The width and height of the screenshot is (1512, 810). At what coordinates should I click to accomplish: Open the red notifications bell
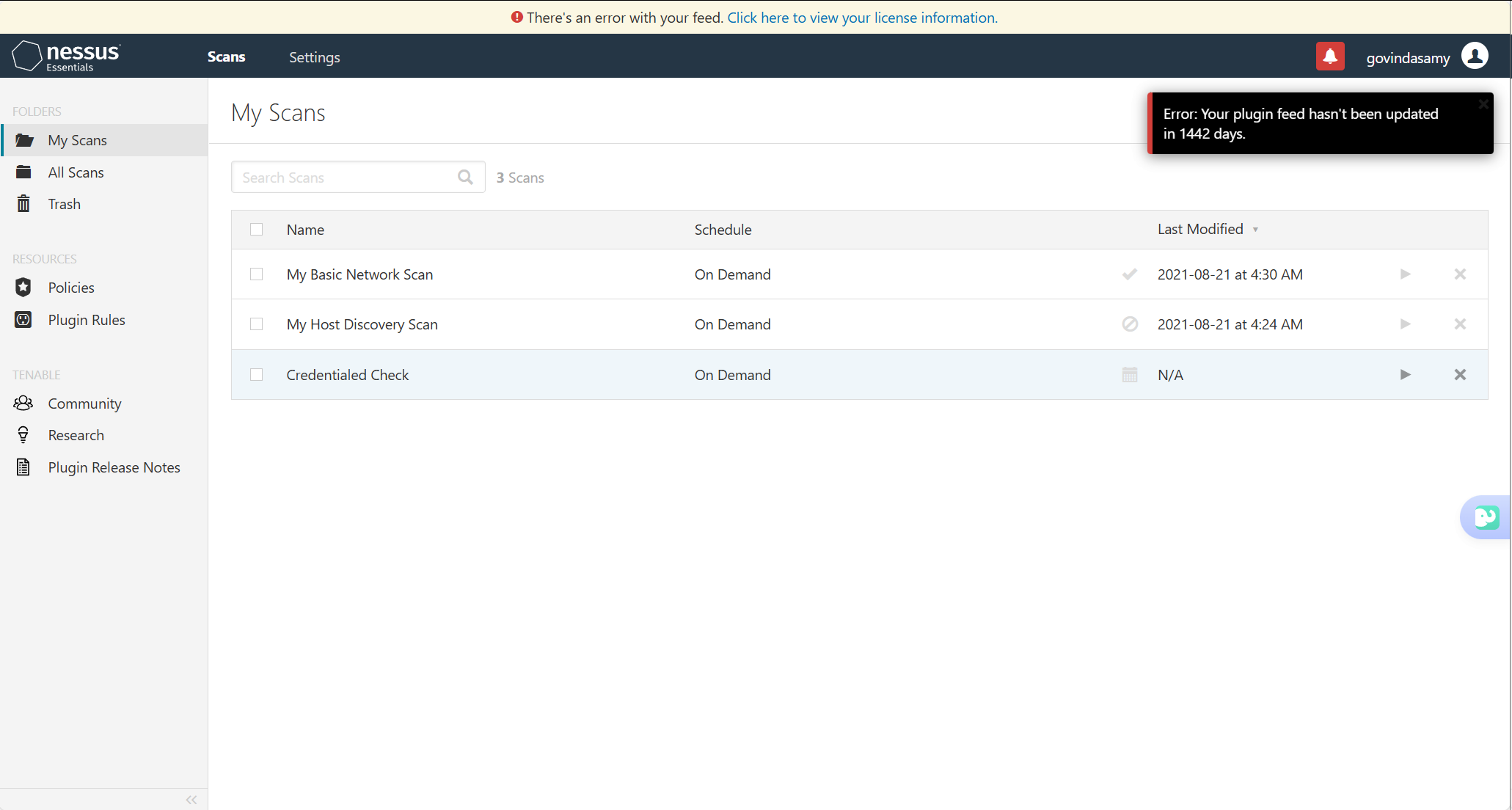[x=1330, y=56]
